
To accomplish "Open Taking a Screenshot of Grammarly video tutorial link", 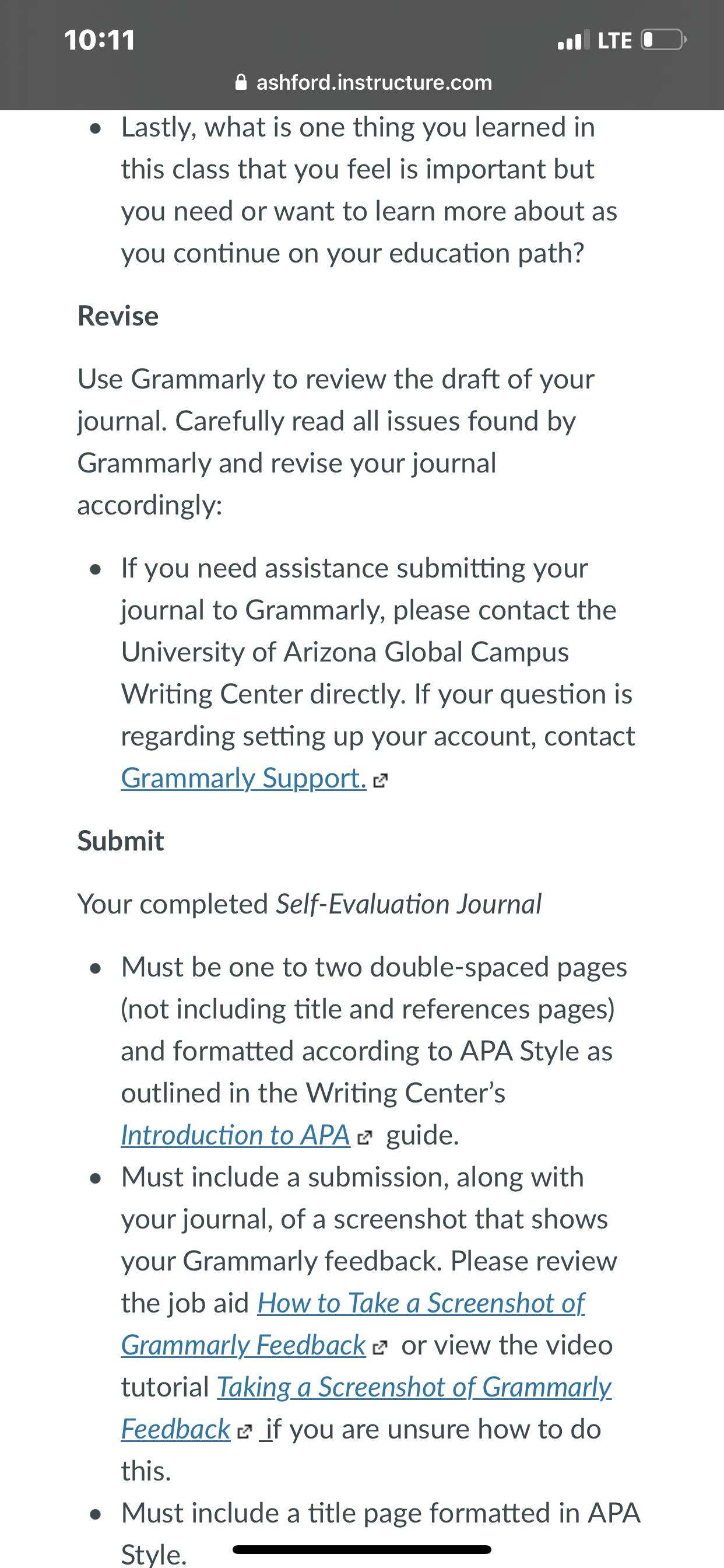I will coord(414,1387).
